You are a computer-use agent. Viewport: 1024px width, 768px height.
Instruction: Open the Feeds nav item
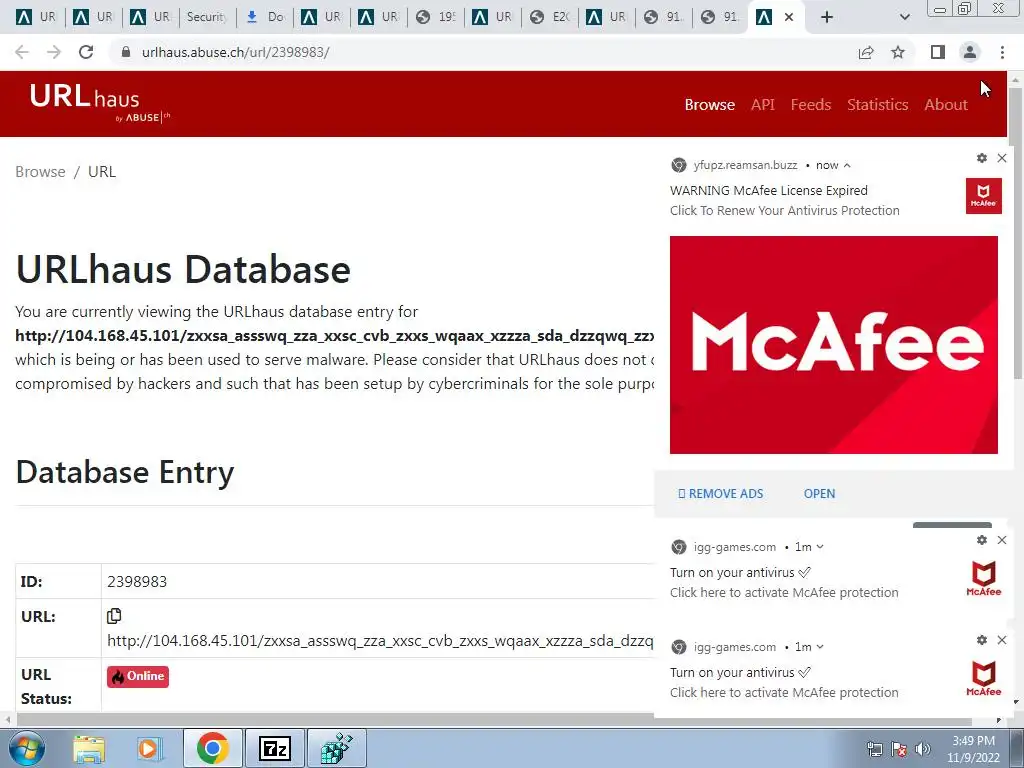coord(810,104)
